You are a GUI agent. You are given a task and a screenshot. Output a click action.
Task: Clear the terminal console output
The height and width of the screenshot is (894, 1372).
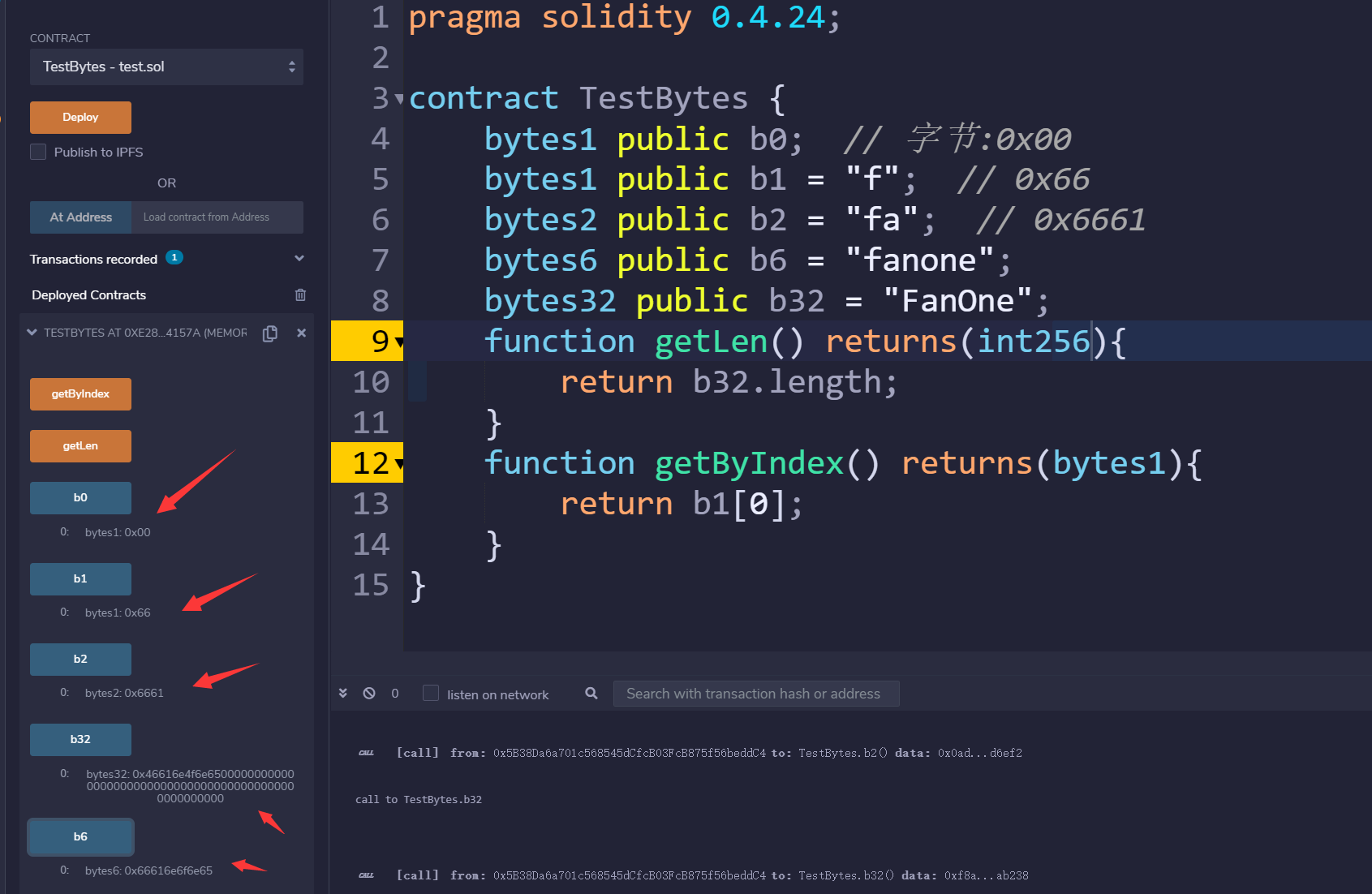click(x=369, y=693)
